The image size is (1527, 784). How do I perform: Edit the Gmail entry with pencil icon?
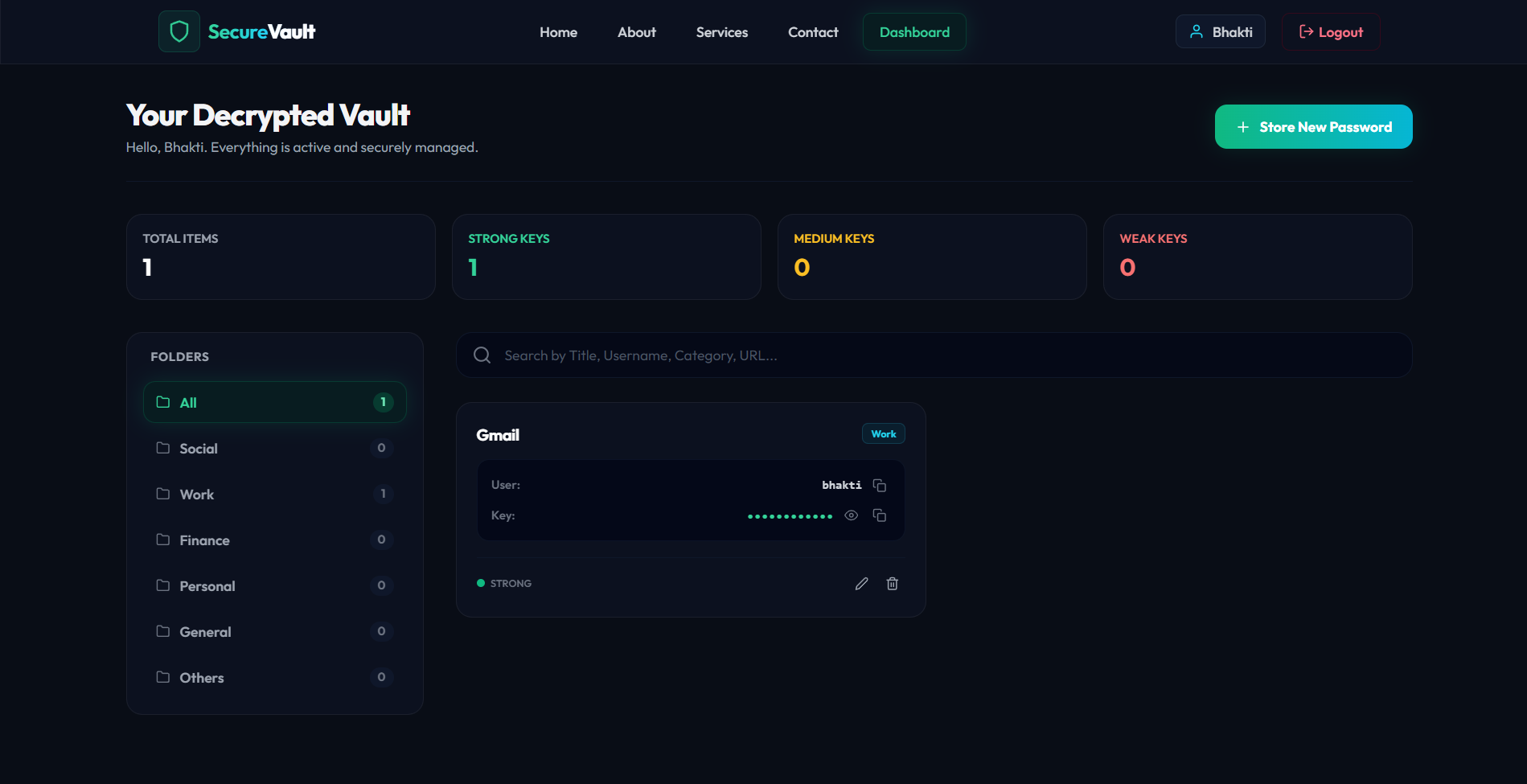pyautogui.click(x=861, y=584)
